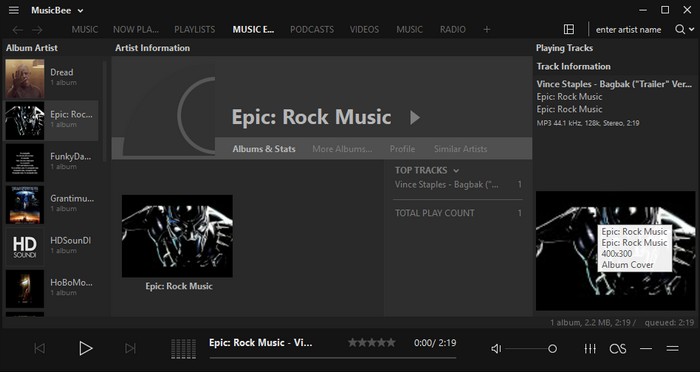
Task: Click the Album Artist panel header
Action: (x=32, y=48)
